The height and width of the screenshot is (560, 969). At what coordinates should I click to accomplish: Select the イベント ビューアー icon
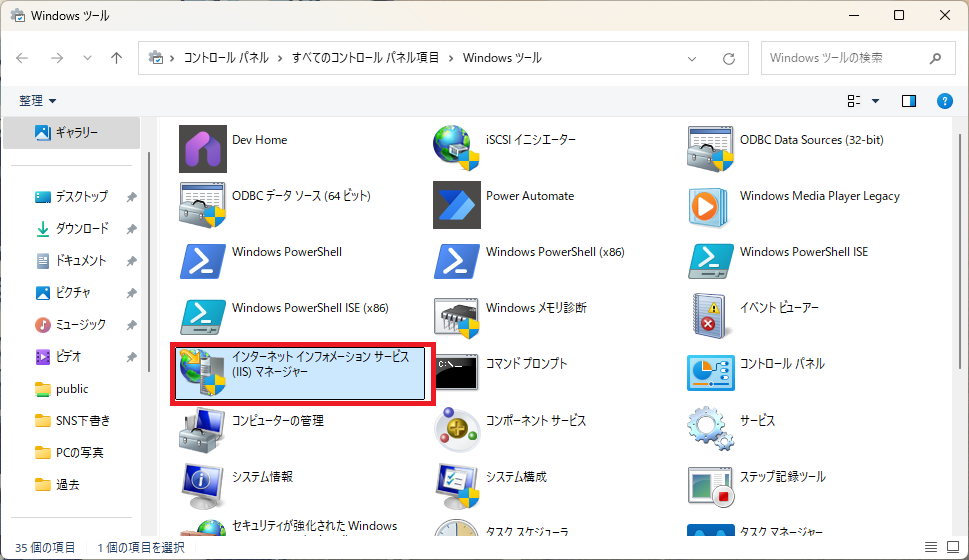709,316
